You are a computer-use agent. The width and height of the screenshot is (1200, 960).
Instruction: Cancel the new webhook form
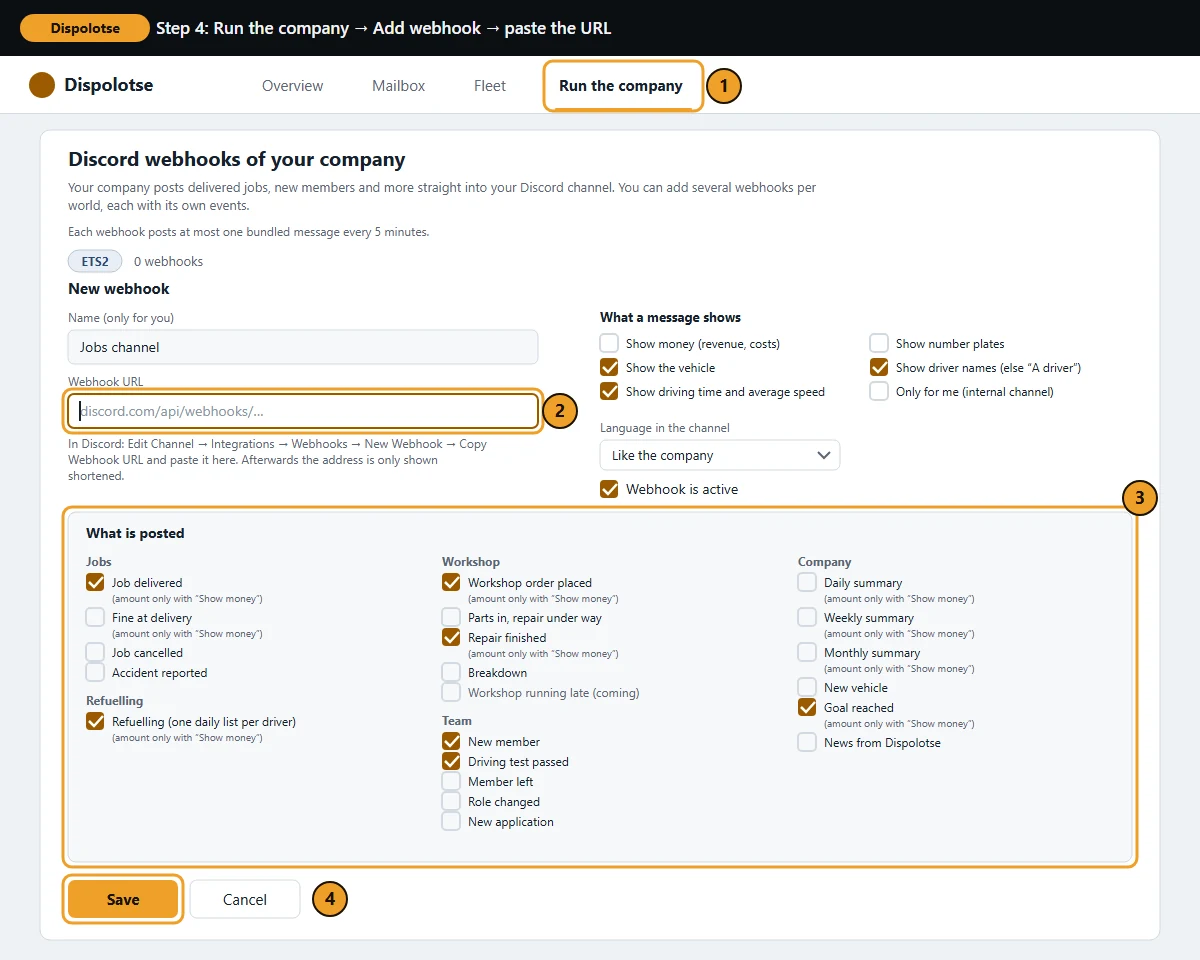[x=245, y=899]
